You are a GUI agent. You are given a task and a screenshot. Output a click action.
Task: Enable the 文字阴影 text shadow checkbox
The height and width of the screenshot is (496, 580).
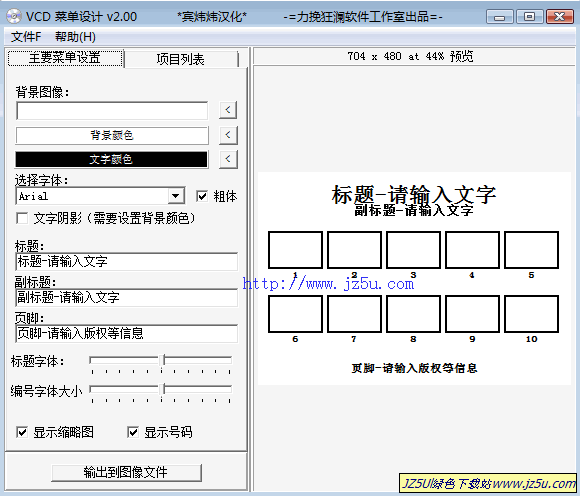pos(22,218)
